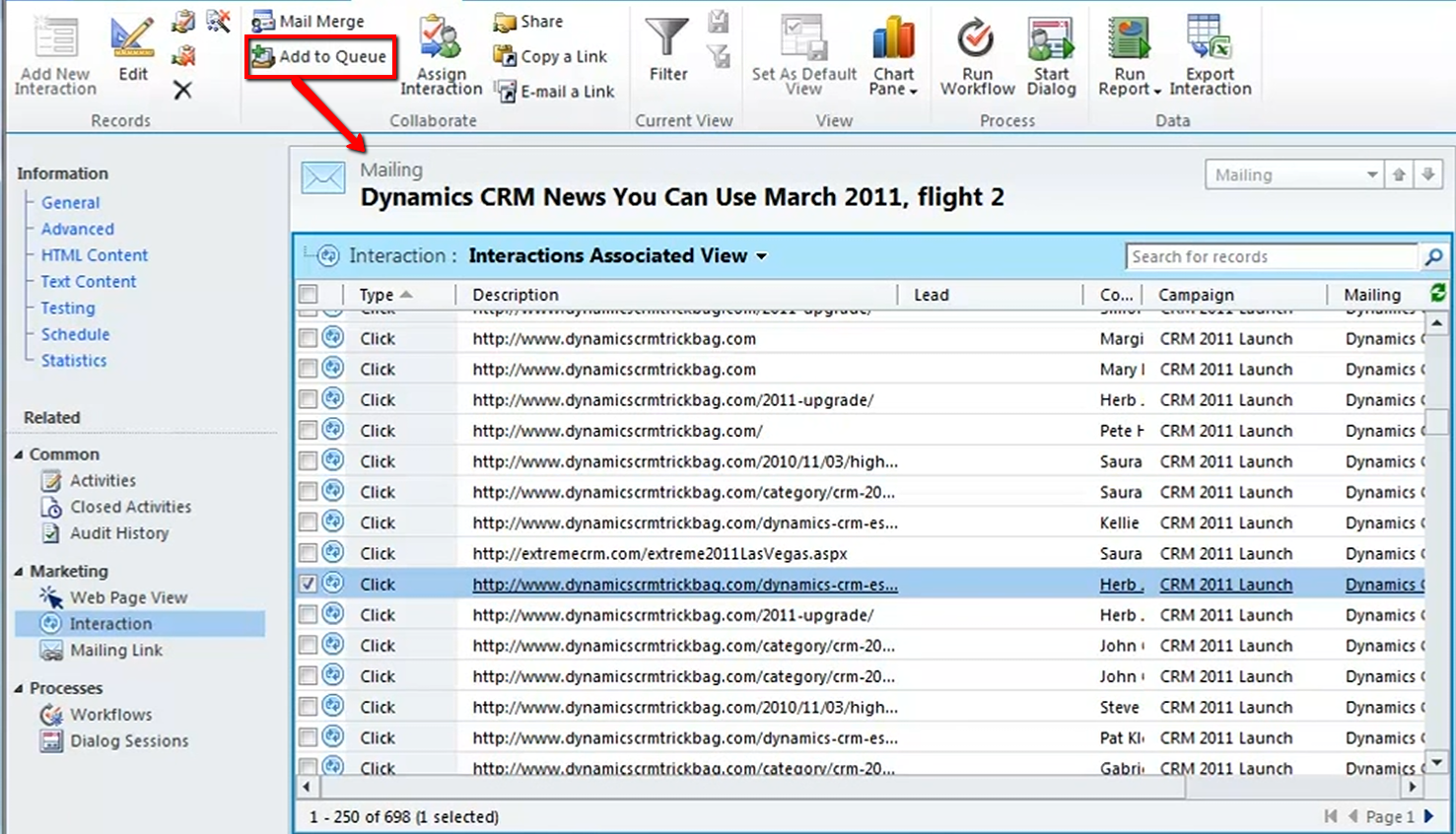Go to the next page of records
This screenshot has height=834, width=1456.
pos(1428,815)
